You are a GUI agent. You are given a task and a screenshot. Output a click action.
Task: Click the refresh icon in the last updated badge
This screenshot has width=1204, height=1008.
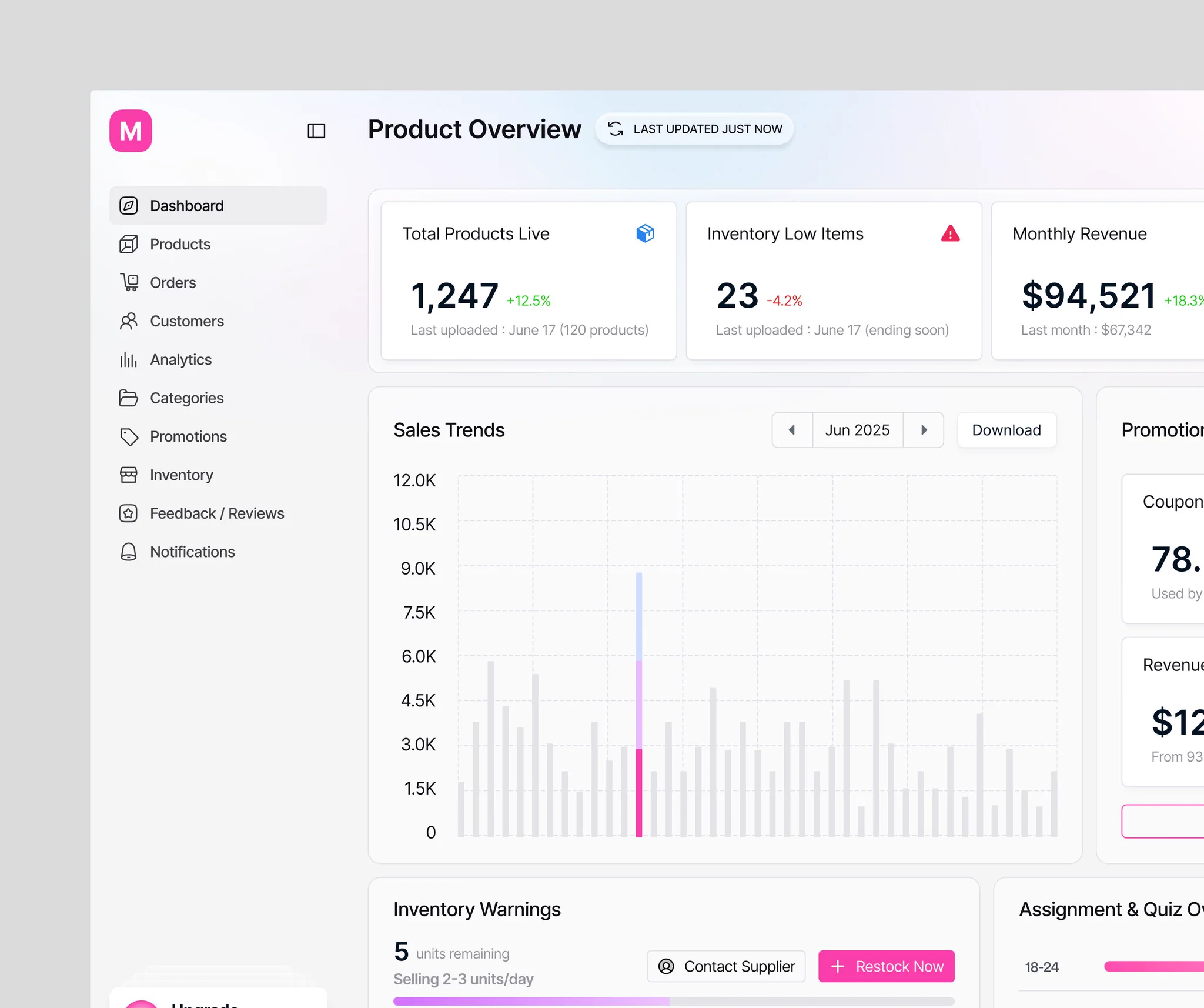[x=616, y=129]
